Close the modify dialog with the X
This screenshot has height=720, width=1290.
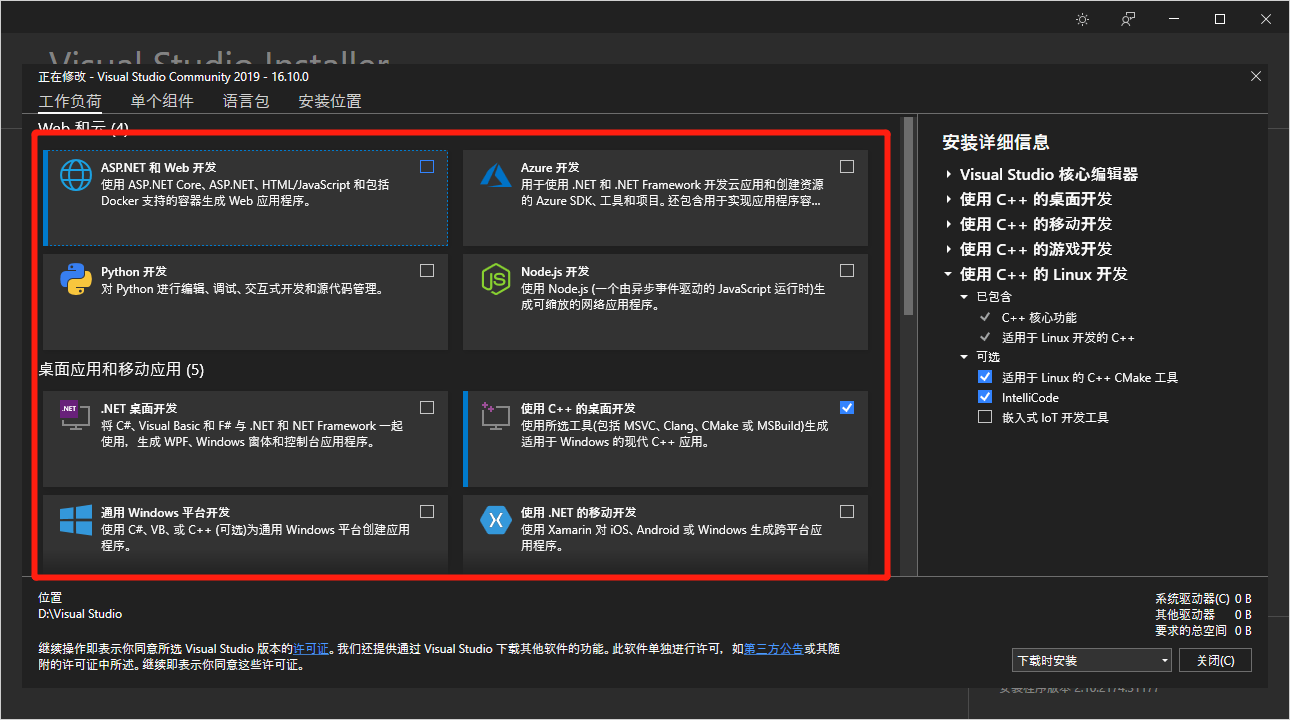pos(1256,76)
